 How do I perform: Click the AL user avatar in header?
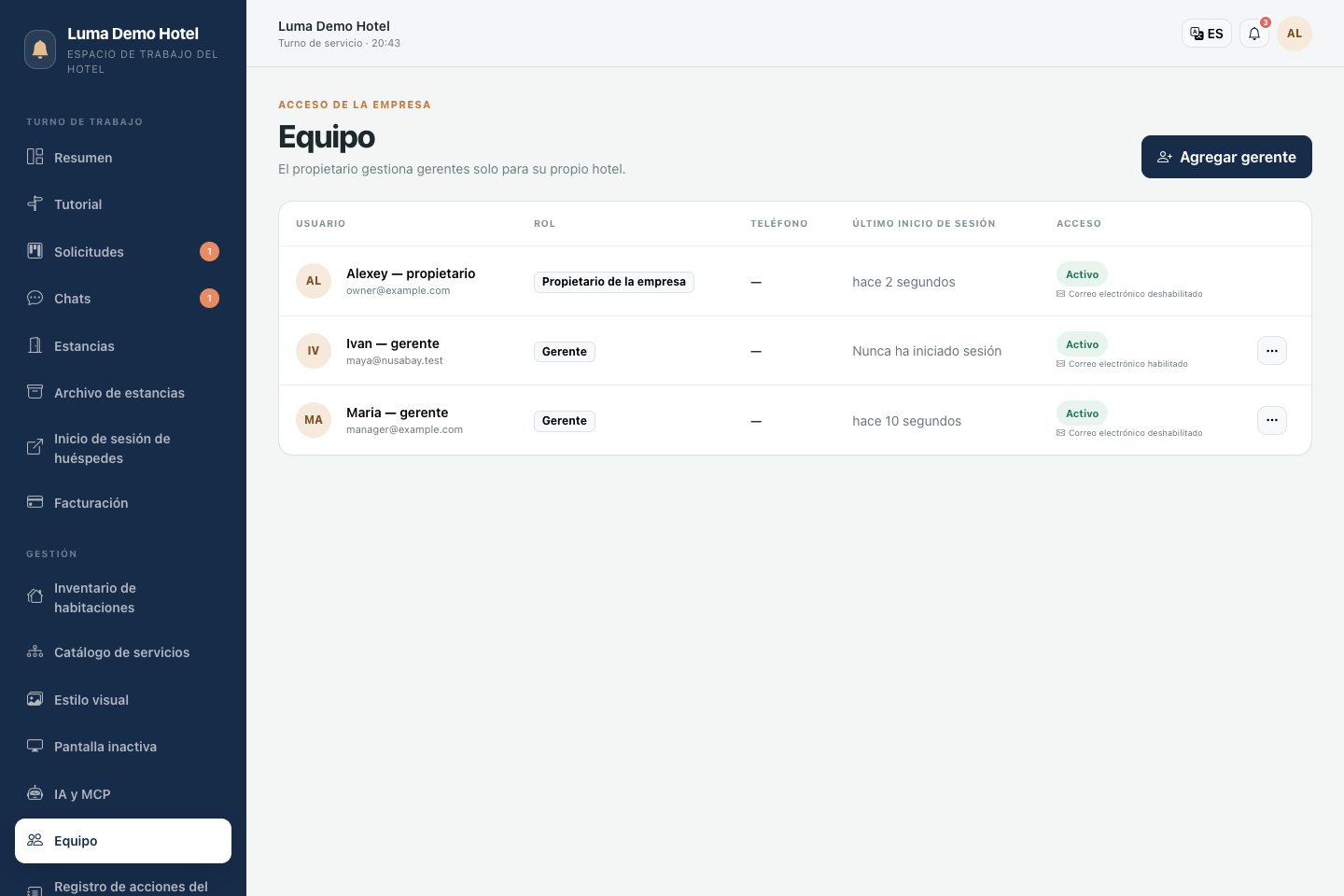[x=1295, y=34]
